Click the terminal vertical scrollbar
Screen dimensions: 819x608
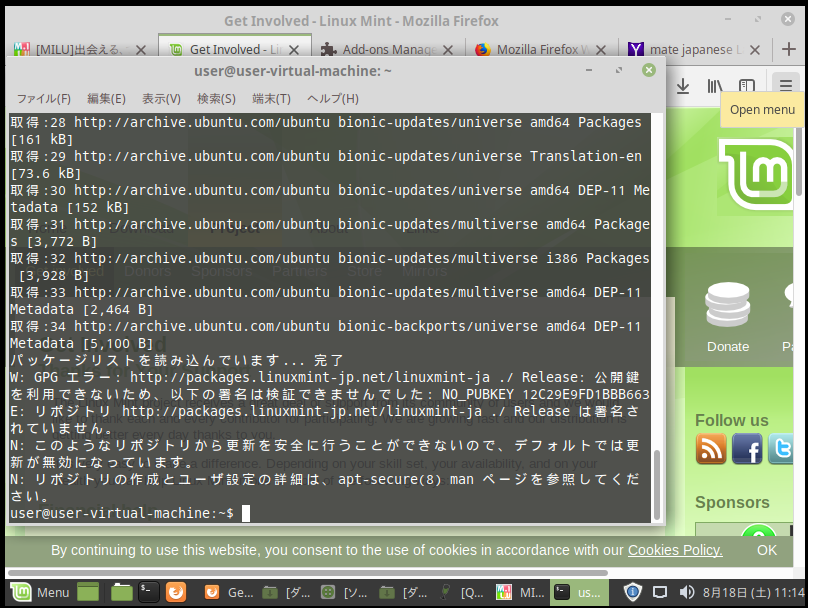click(x=657, y=482)
